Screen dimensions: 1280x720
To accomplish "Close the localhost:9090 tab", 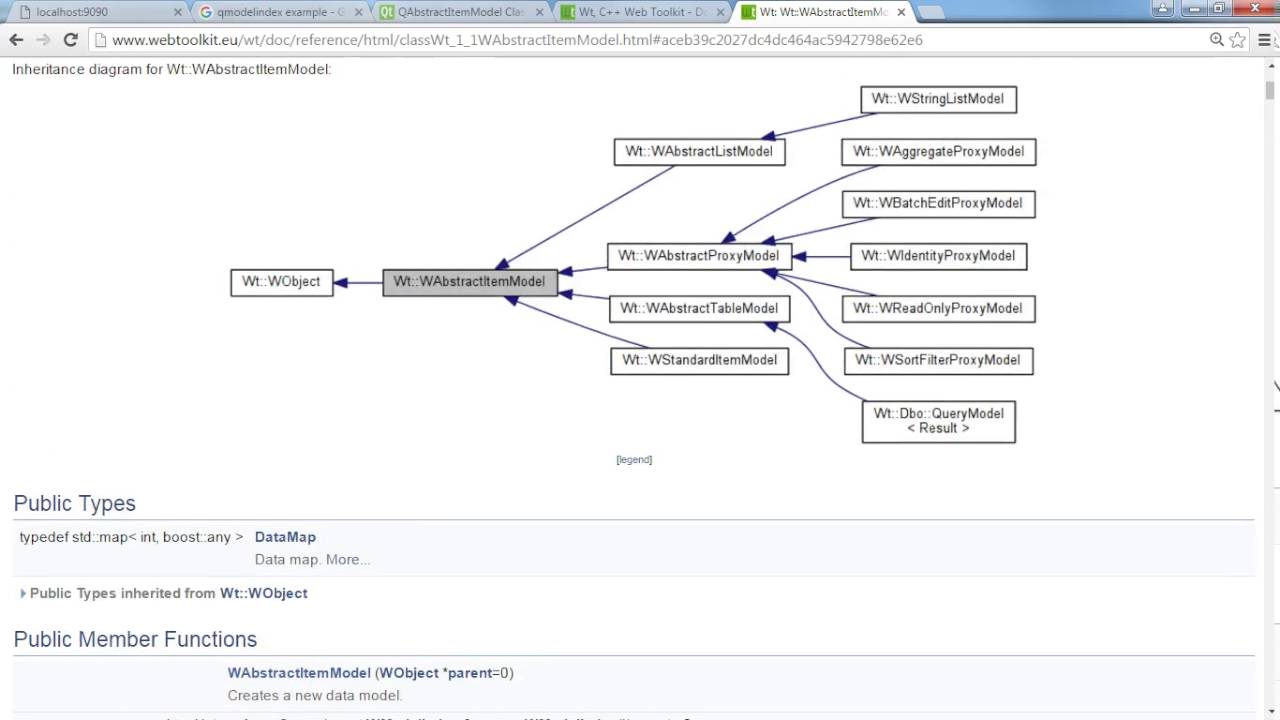I will point(178,12).
